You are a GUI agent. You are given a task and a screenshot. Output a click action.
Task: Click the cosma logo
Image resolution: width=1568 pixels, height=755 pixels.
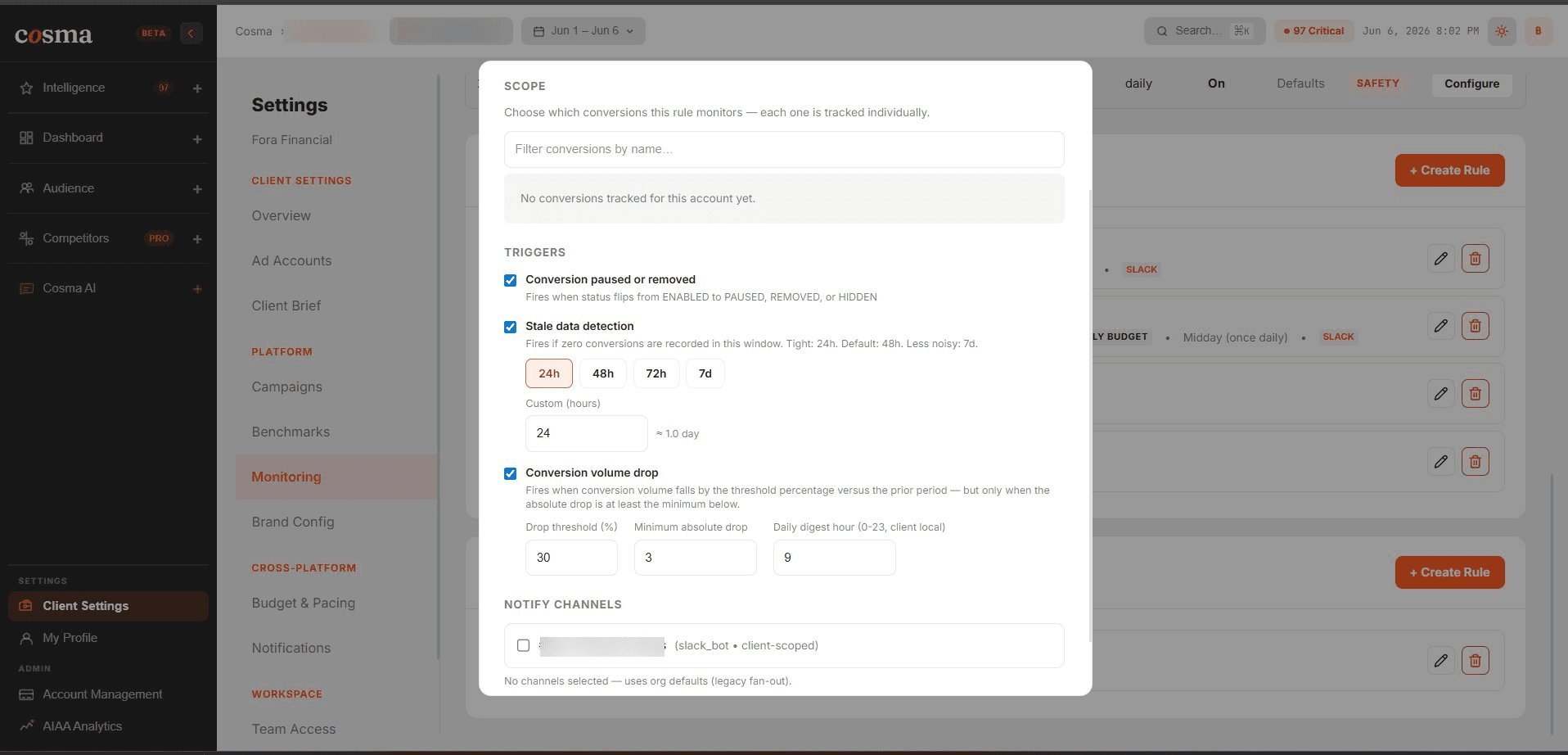pyautogui.click(x=53, y=34)
